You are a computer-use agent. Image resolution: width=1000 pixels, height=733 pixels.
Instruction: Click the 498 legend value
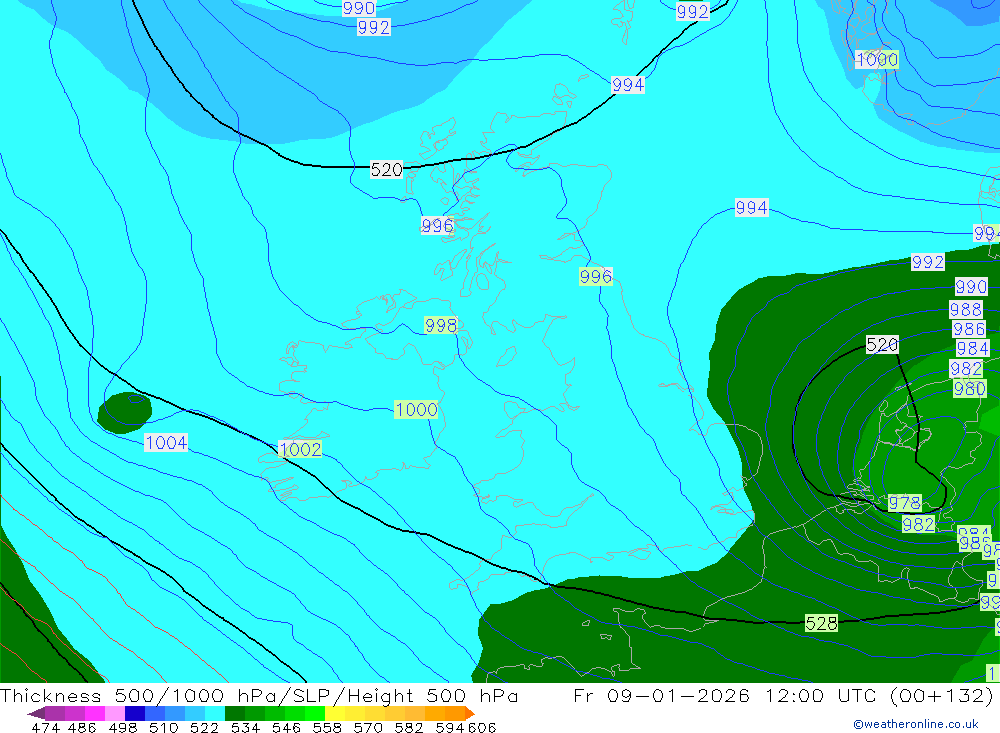123,727
